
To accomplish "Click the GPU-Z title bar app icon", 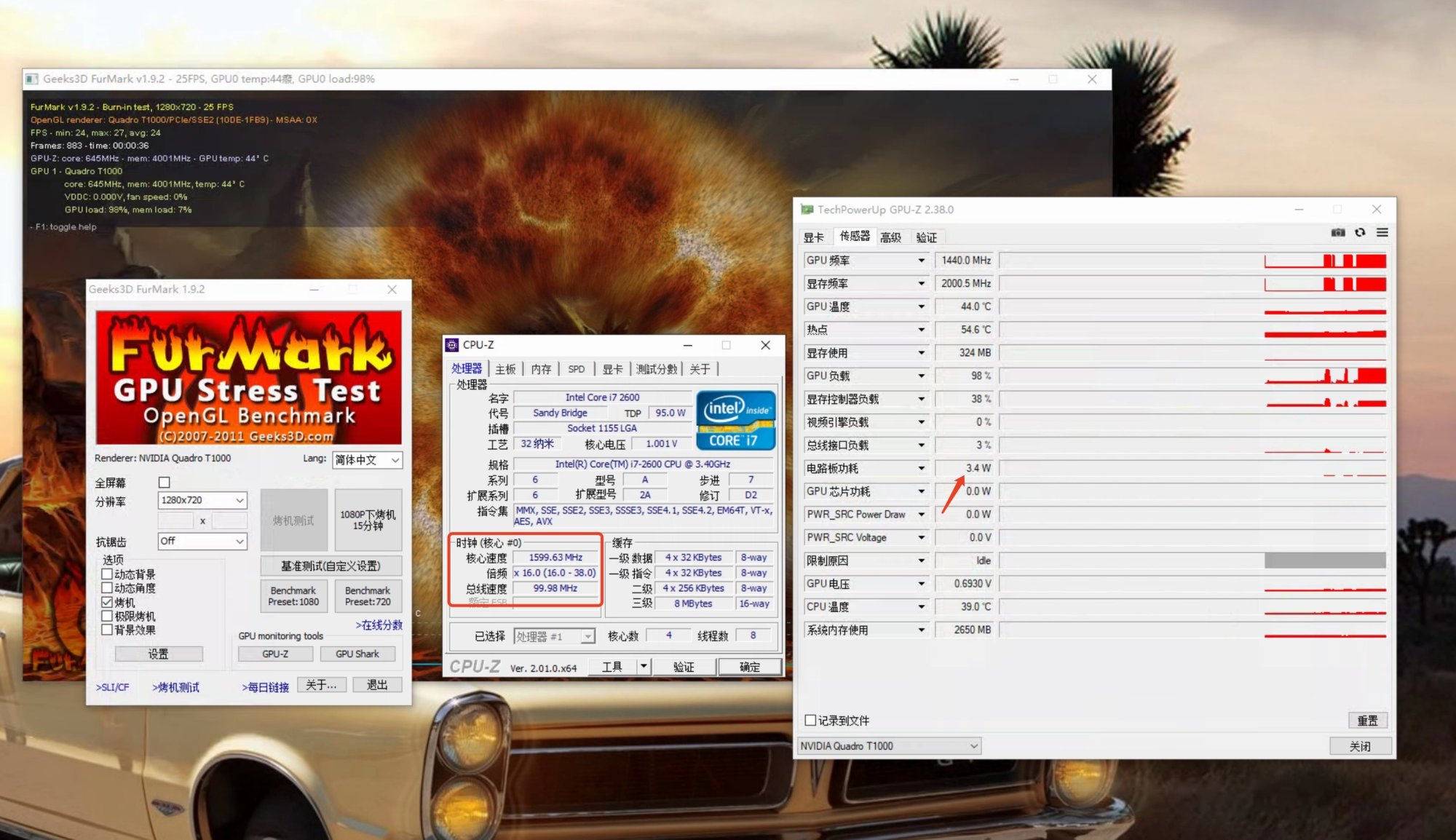I will 807,210.
